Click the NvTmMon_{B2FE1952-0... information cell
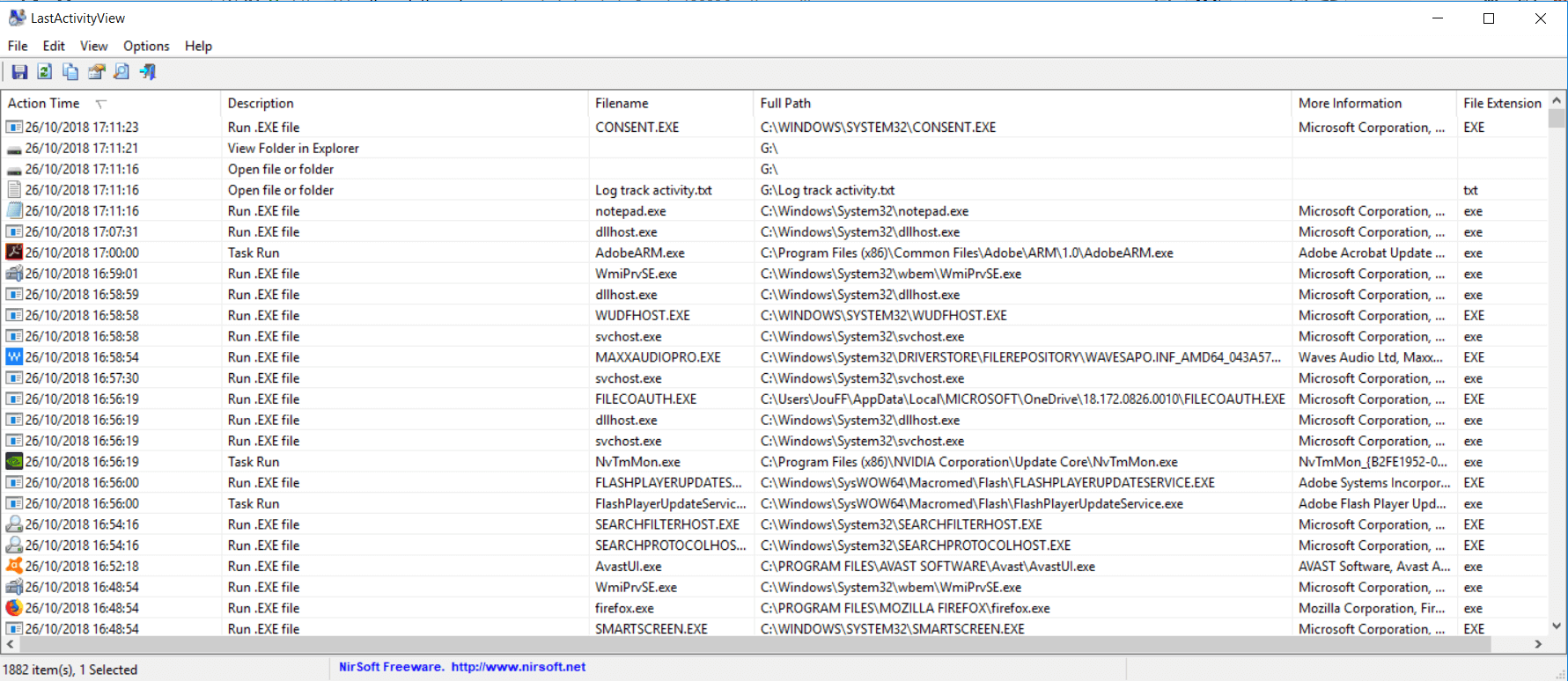Image resolution: width=1568 pixels, height=681 pixels. (x=1374, y=462)
